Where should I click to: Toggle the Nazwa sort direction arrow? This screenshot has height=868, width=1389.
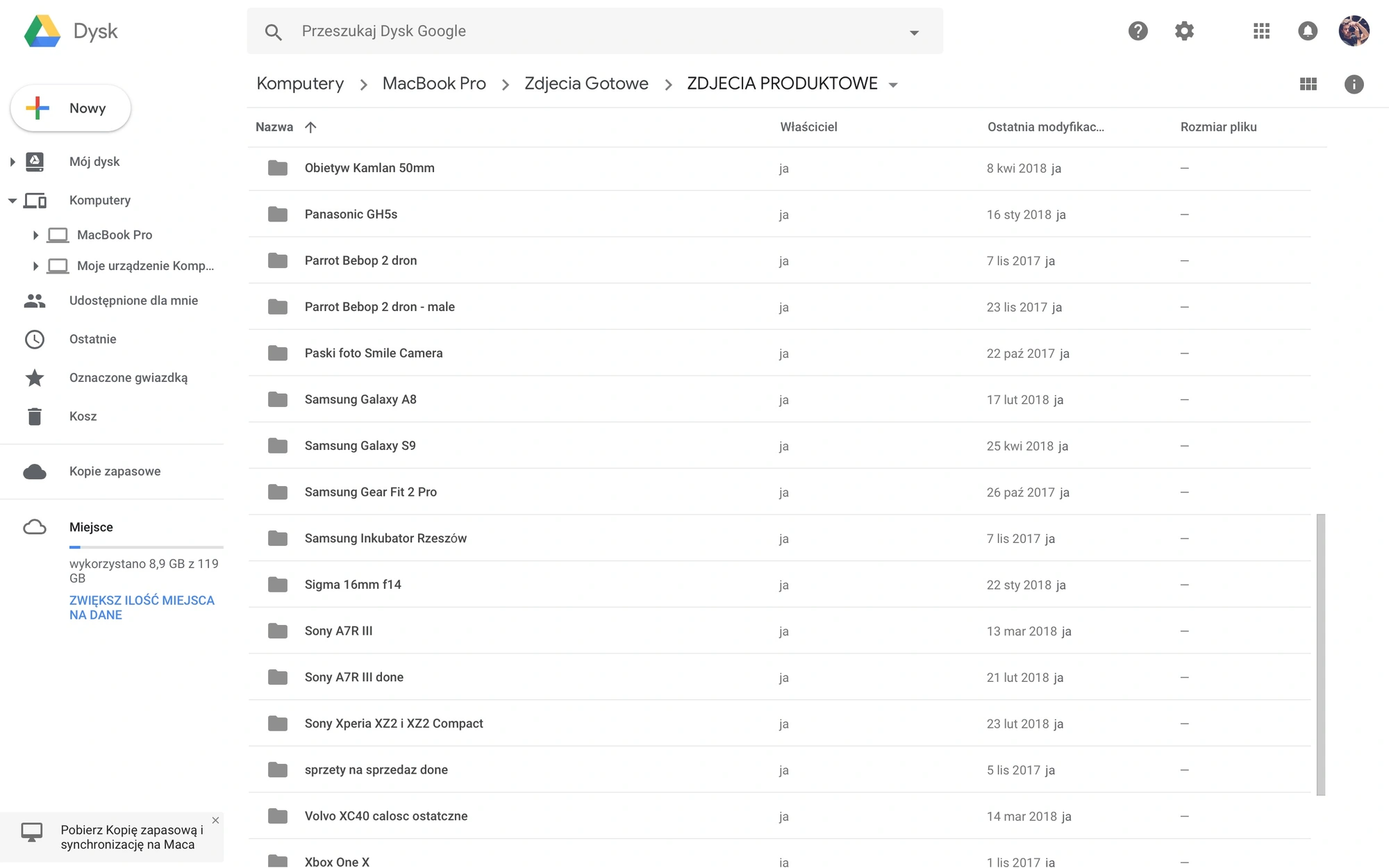pos(310,127)
